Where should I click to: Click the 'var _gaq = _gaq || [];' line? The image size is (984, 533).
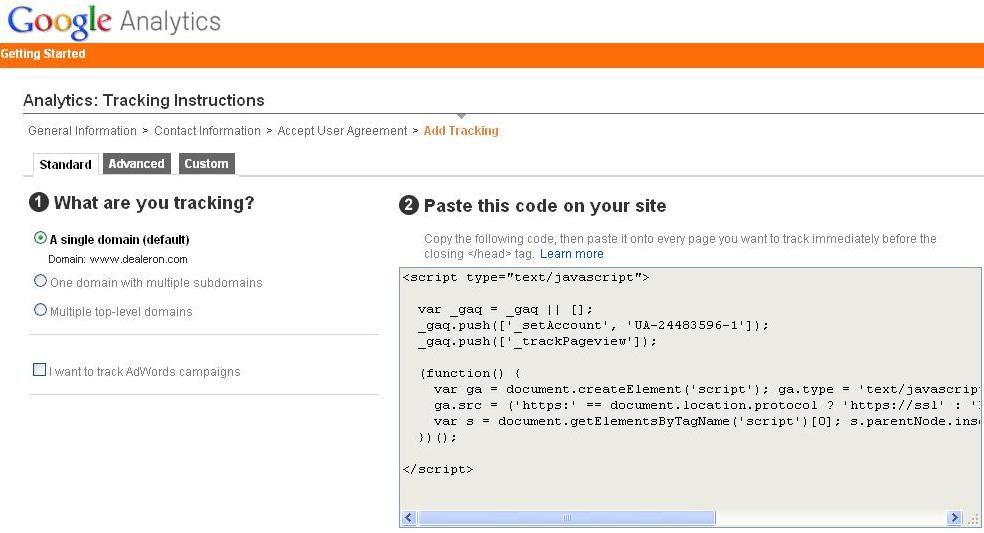click(x=505, y=310)
